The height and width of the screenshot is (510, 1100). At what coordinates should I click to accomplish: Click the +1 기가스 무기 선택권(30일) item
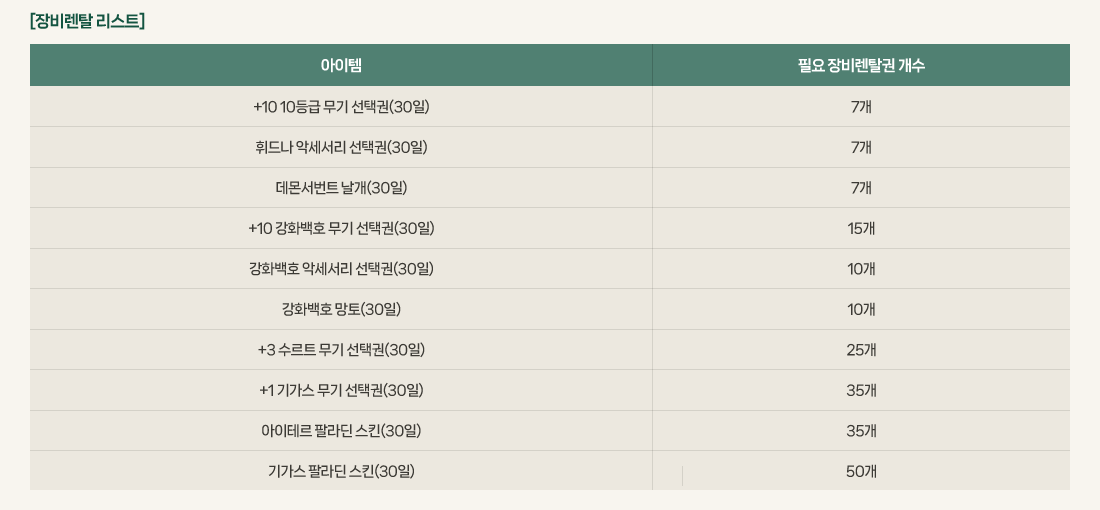pyautogui.click(x=341, y=390)
